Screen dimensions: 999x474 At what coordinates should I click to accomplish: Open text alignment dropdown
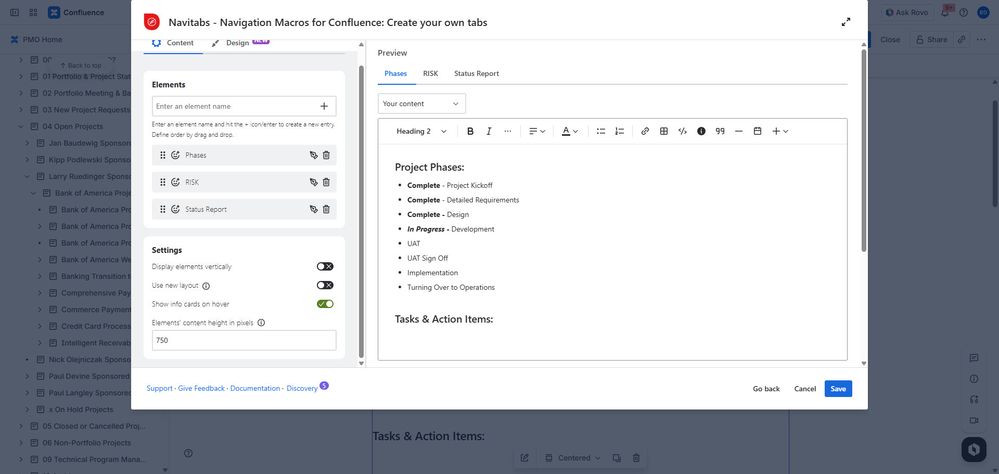(x=537, y=131)
